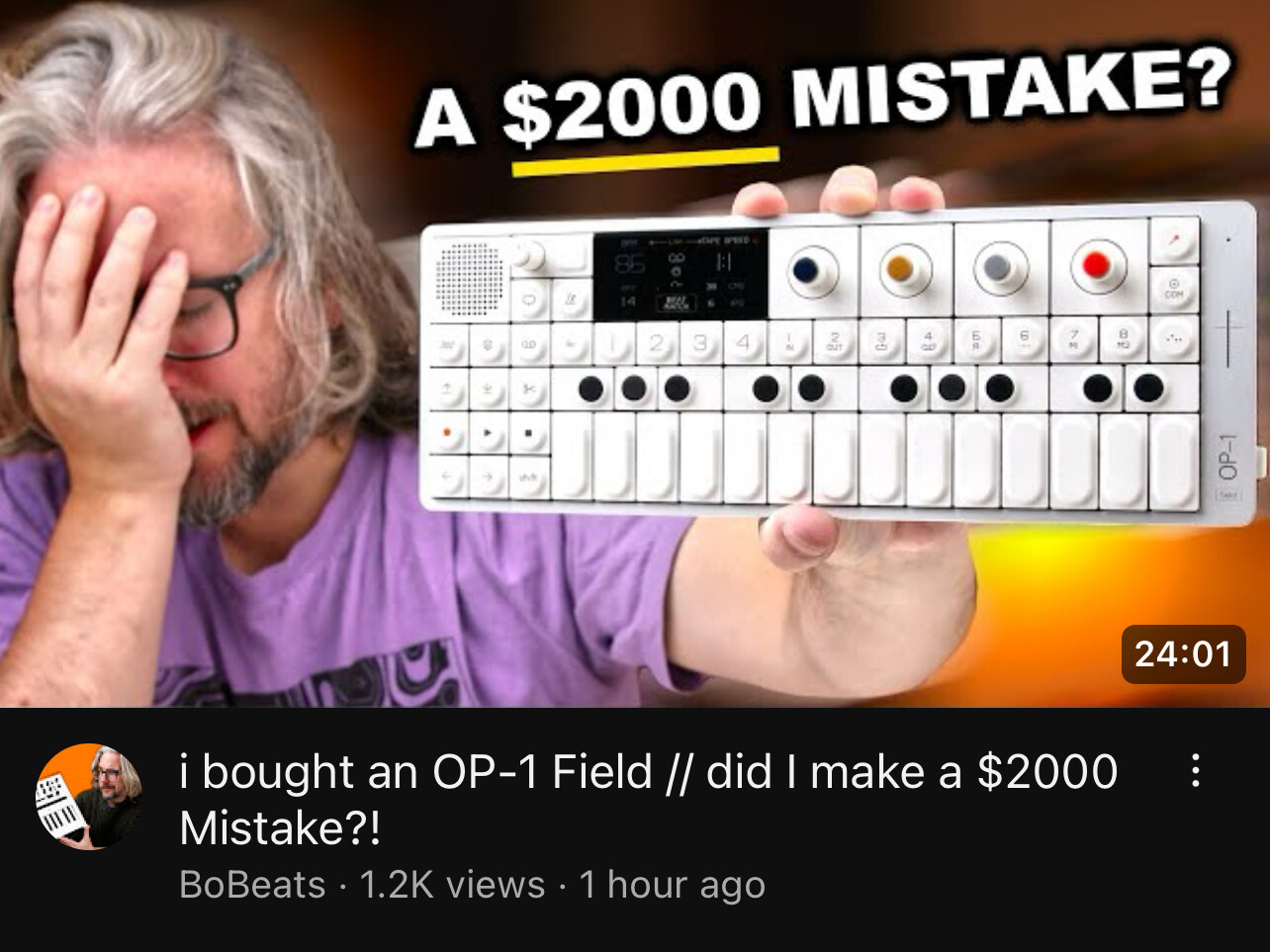Click the COM key on the OP-1
This screenshot has width=1270, height=952.
tap(1174, 289)
